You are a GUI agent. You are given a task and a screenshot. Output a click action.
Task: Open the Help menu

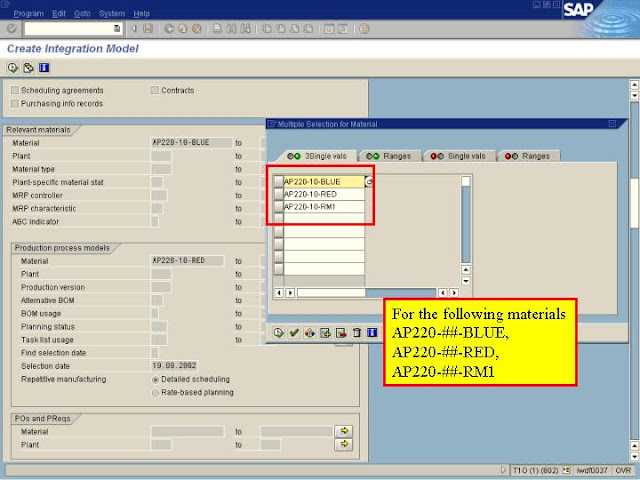[142, 13]
